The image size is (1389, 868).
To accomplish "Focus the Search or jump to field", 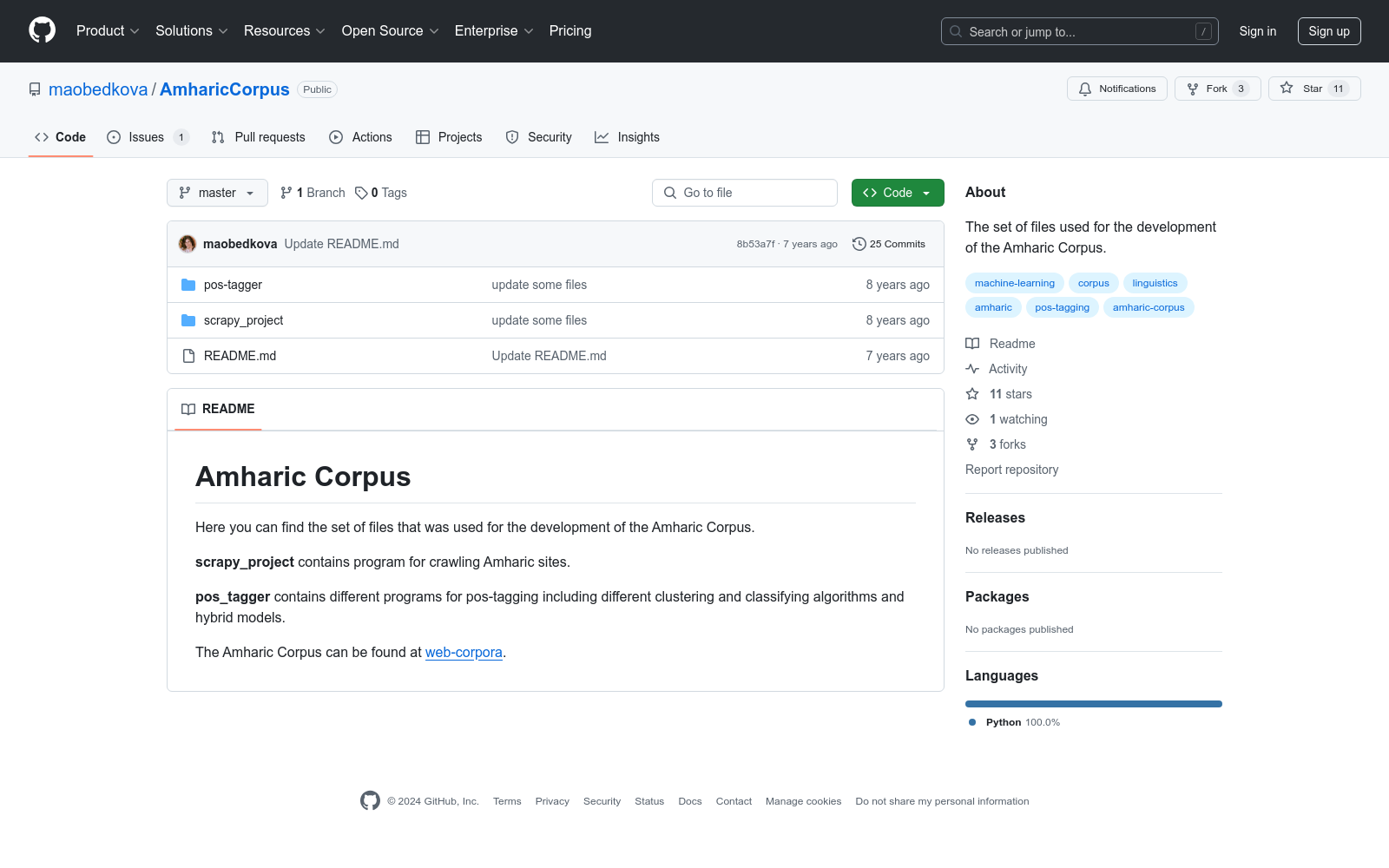I will coord(1080,31).
